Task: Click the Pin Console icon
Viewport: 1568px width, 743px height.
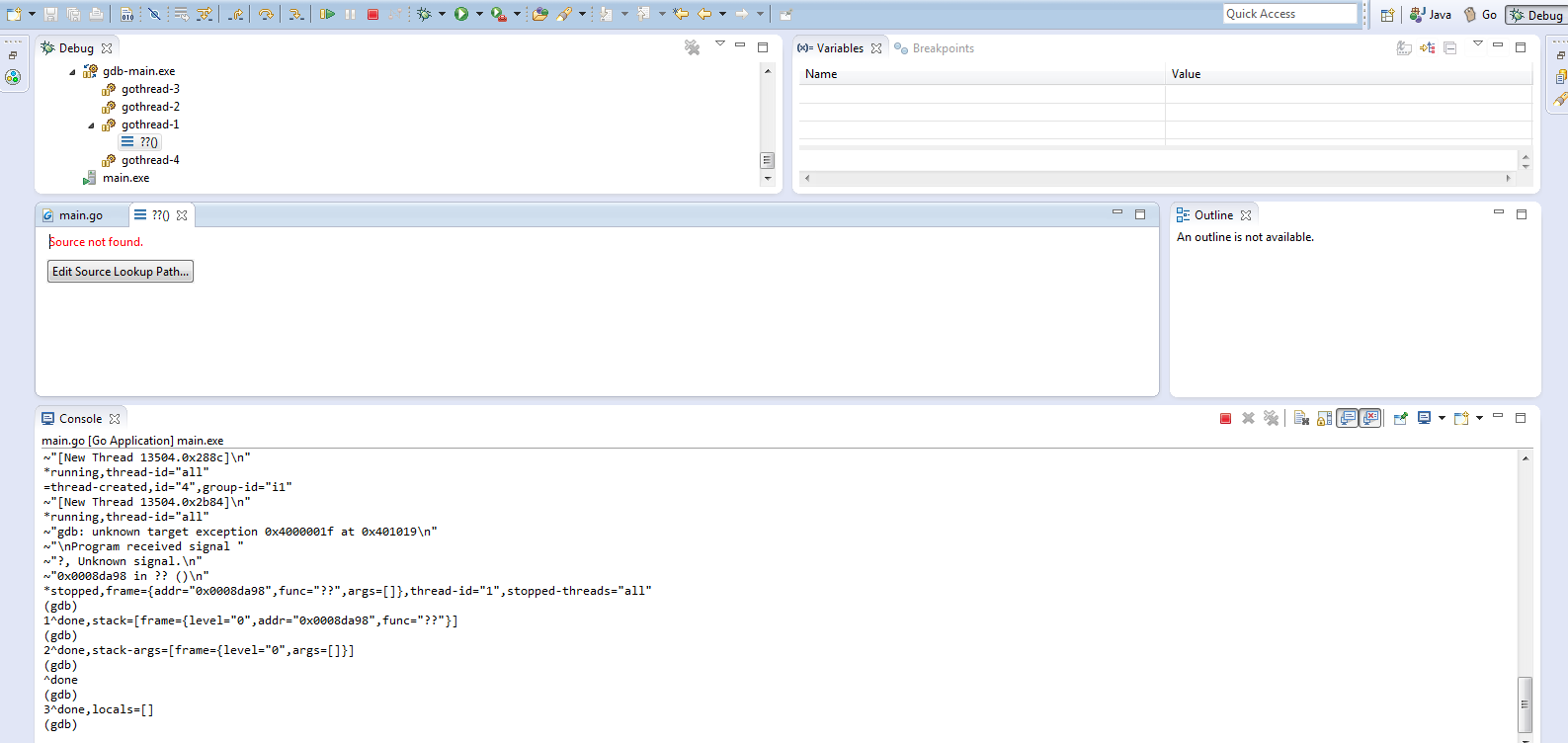Action: (x=1400, y=419)
